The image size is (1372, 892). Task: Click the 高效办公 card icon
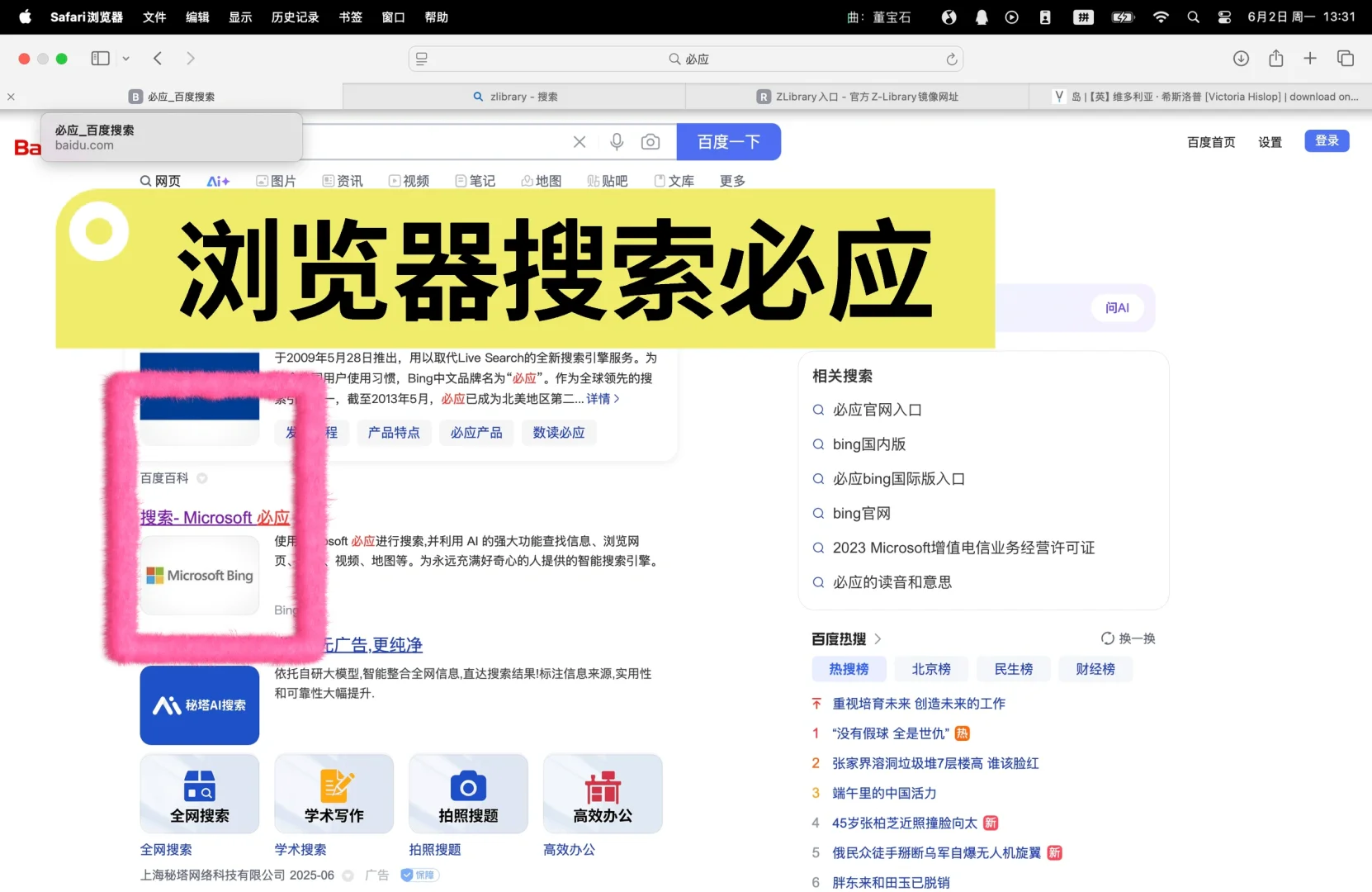603,794
